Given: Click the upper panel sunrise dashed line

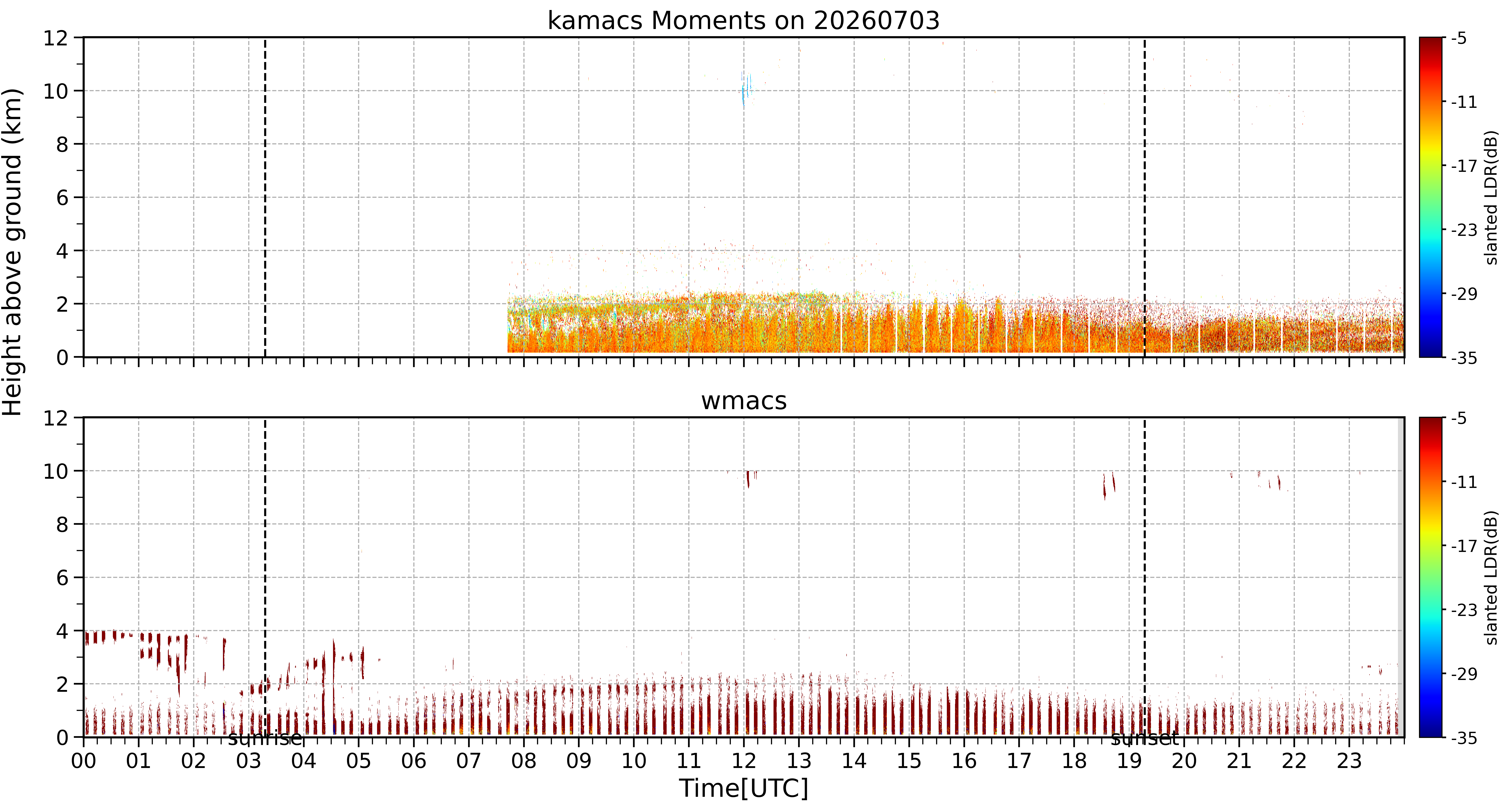Looking at the screenshot, I should 265,197.
